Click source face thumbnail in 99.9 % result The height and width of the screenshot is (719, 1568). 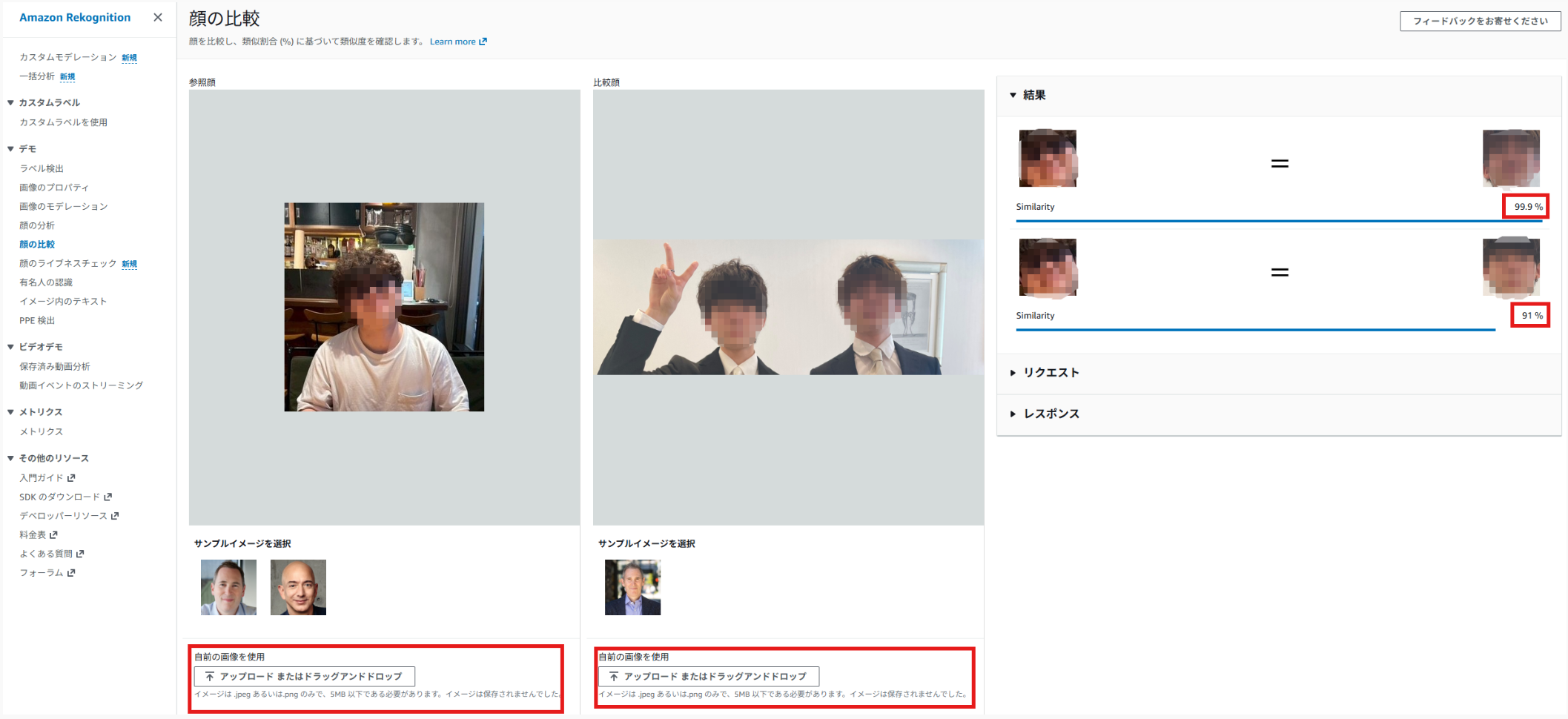pos(1048,158)
